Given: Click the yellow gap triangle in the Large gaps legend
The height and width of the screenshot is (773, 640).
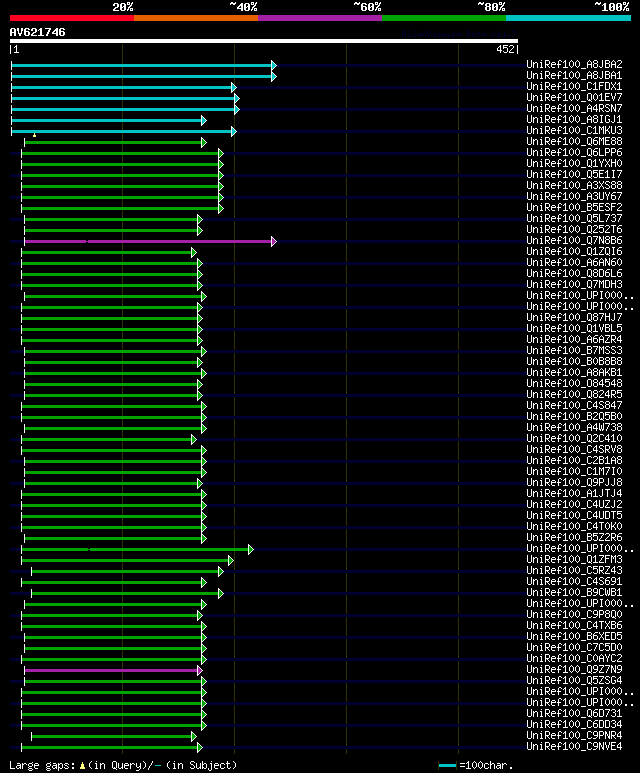Looking at the screenshot, I should click(x=82, y=766).
